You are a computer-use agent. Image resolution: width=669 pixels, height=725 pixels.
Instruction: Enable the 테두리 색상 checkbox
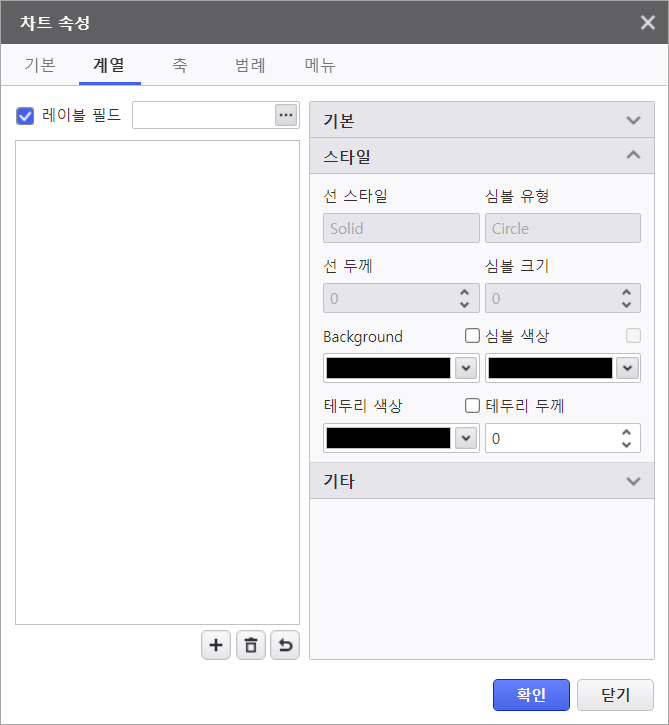pyautogui.click(x=472, y=406)
